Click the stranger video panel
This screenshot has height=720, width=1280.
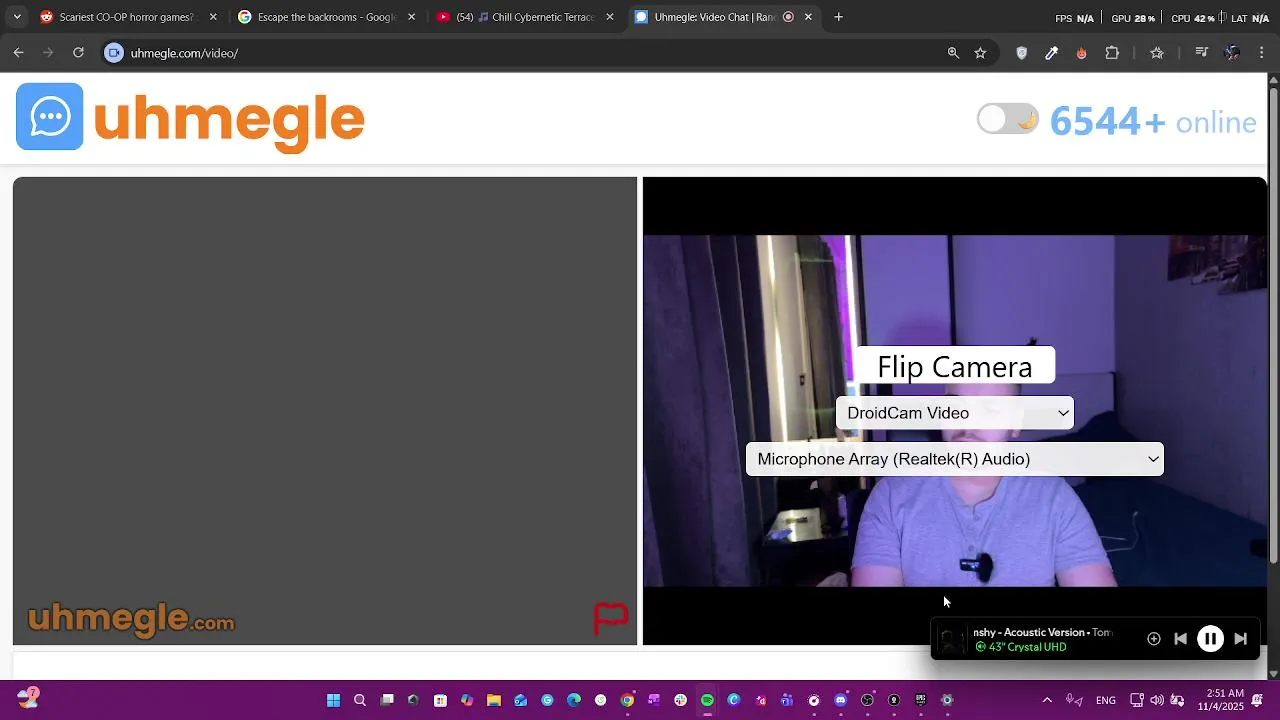(x=325, y=411)
